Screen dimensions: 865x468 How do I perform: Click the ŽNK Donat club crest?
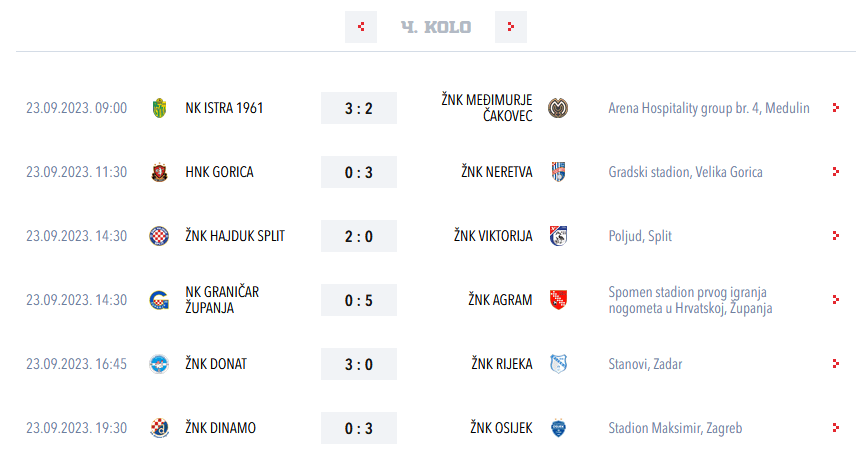coord(159,364)
